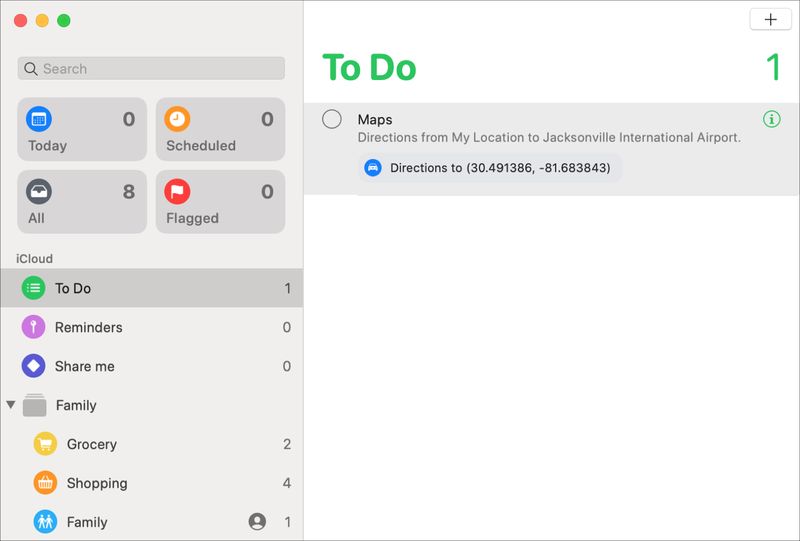This screenshot has width=800, height=541.
Task: Close the Reminders window
Action: click(20, 20)
